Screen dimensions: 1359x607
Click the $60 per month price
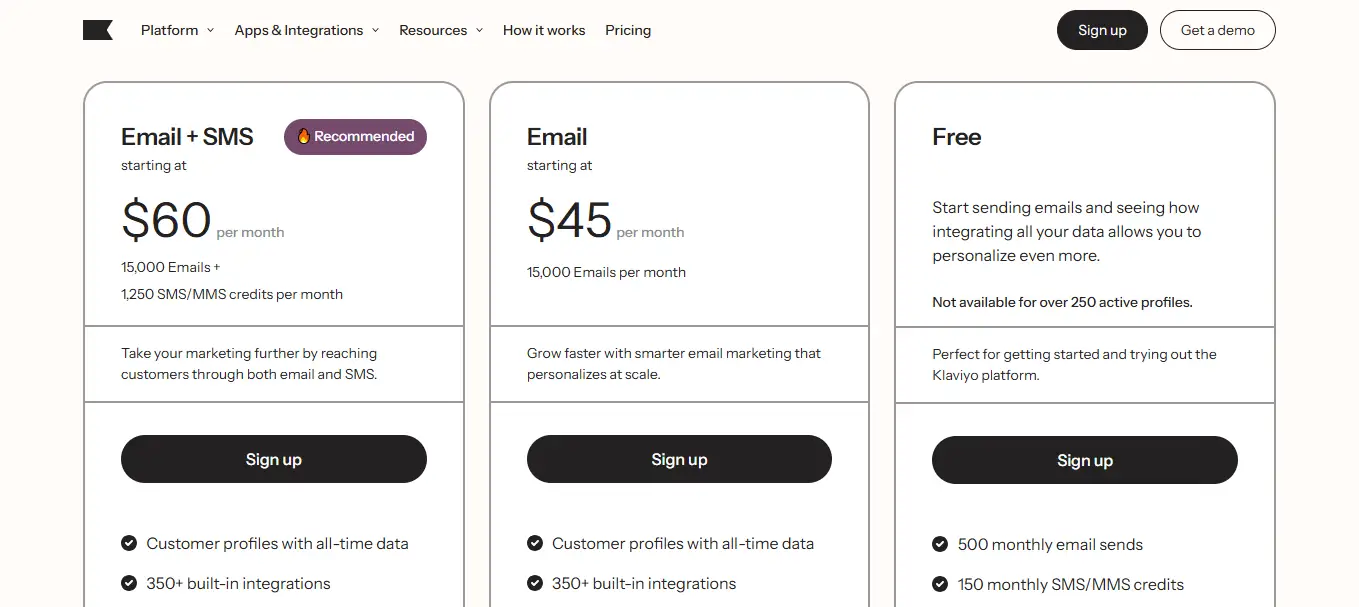click(167, 221)
